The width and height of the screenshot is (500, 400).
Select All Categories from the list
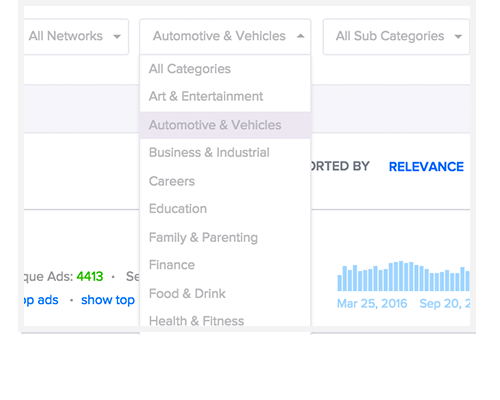[x=225, y=69]
